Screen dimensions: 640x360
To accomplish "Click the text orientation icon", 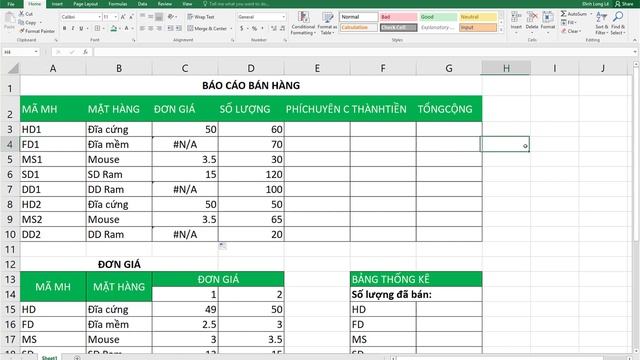I will click(x=171, y=17).
